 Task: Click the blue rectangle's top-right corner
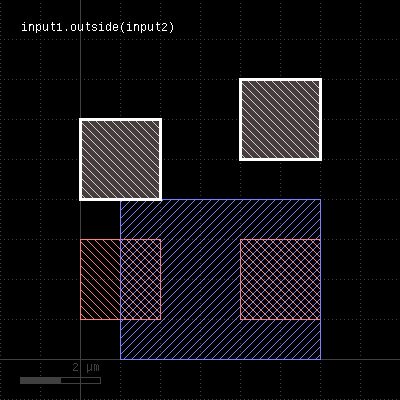(x=321, y=199)
